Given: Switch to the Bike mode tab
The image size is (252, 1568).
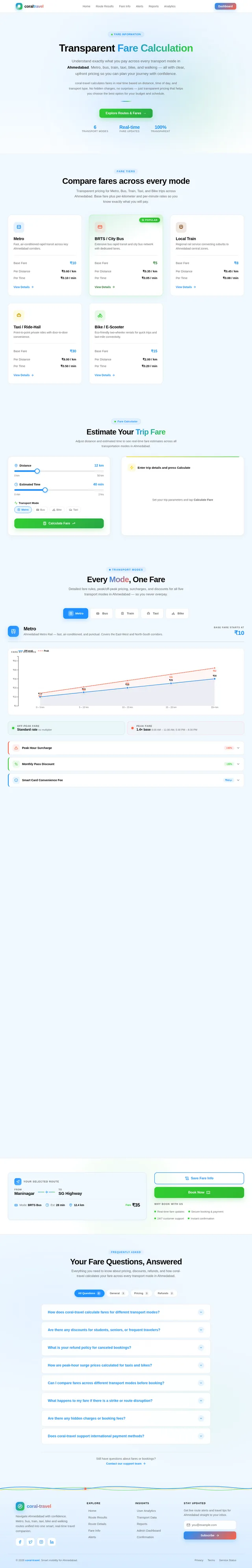Looking at the screenshot, I should pos(178,613).
